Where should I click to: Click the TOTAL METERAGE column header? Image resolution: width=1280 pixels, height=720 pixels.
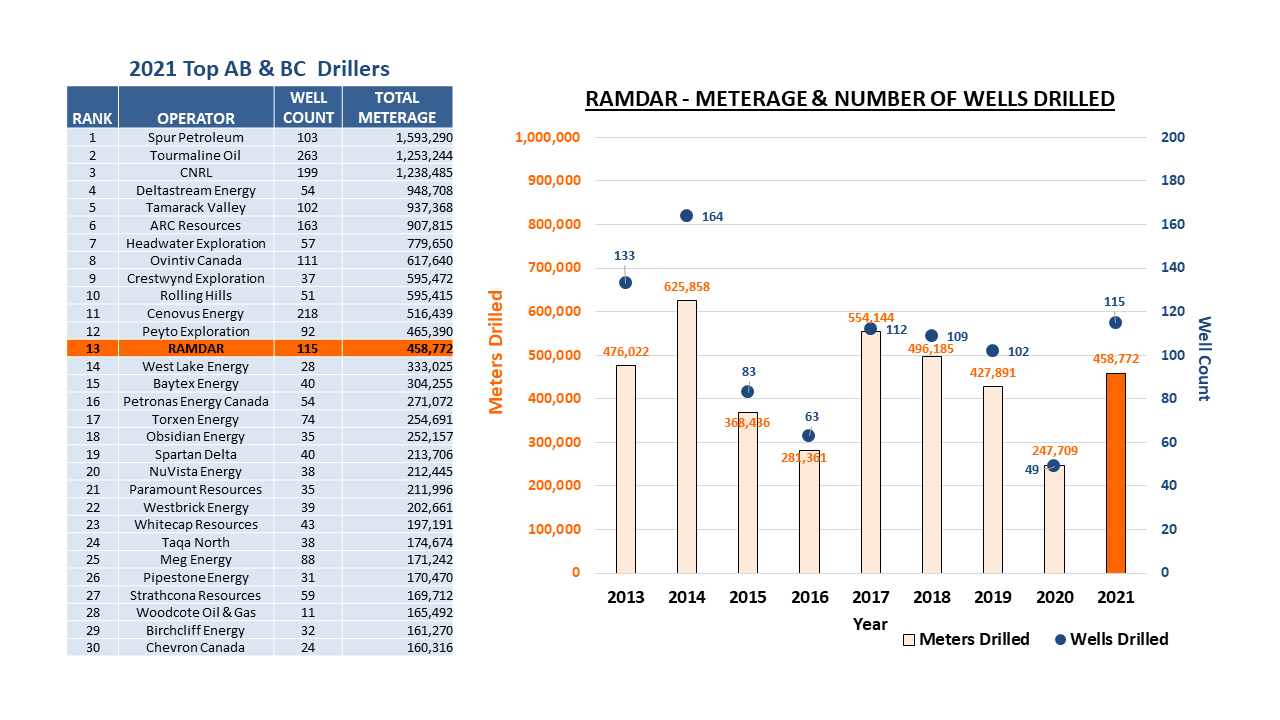coord(397,107)
